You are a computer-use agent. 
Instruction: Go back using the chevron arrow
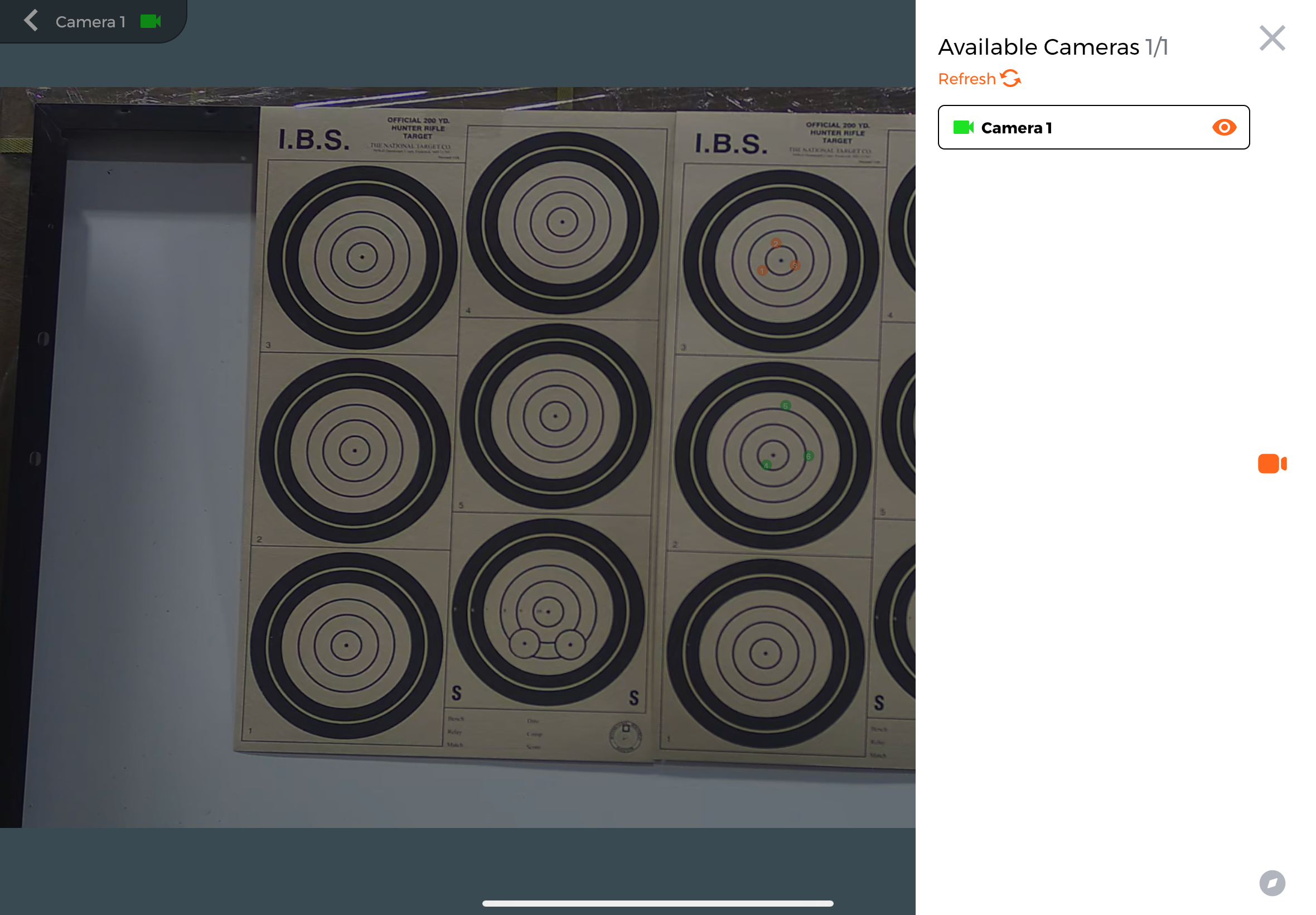point(31,21)
